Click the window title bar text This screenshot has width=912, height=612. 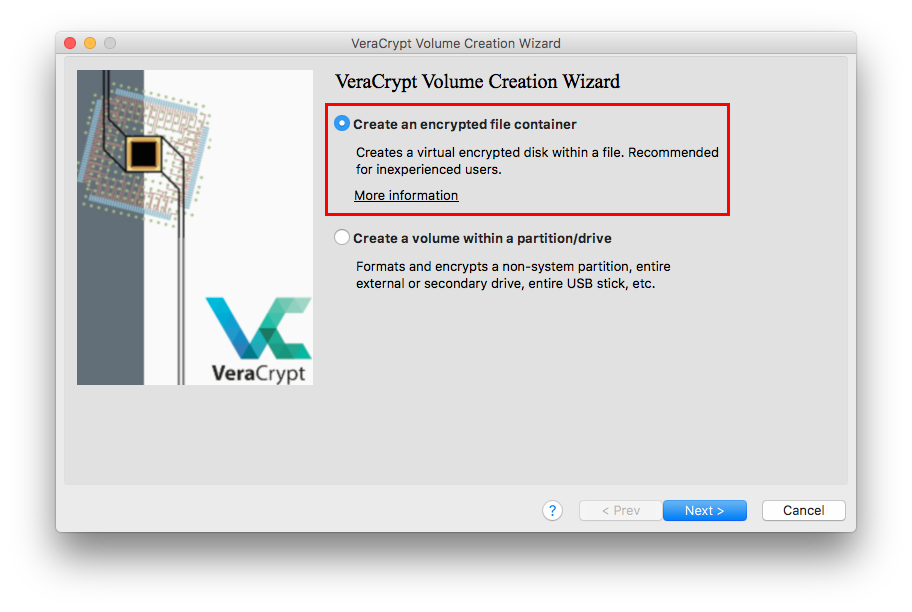click(x=456, y=44)
